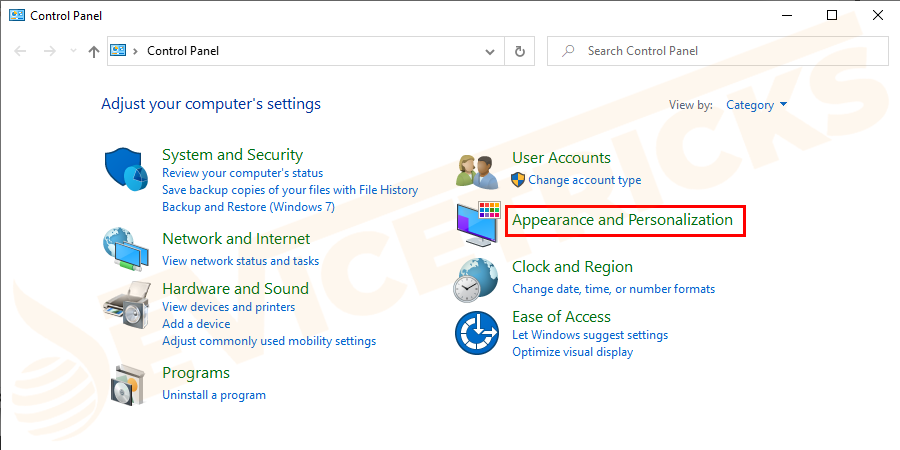Screen dimensions: 900x450
Task: Refresh the Control Panel view
Action: click(x=519, y=51)
